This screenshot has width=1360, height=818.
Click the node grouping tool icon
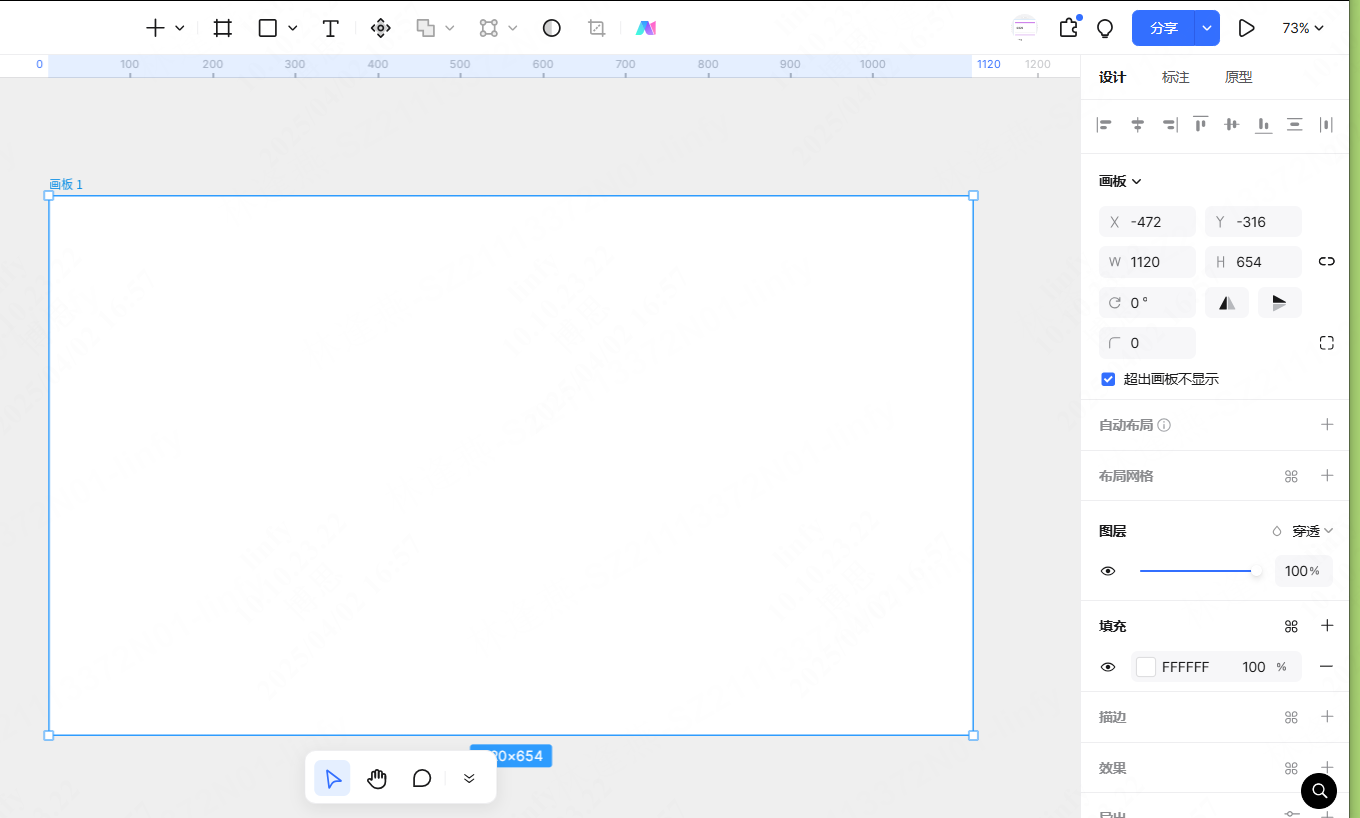point(488,28)
